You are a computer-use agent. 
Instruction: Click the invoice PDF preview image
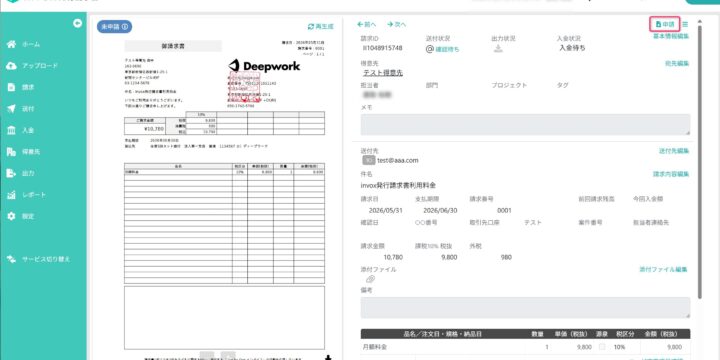(x=224, y=197)
